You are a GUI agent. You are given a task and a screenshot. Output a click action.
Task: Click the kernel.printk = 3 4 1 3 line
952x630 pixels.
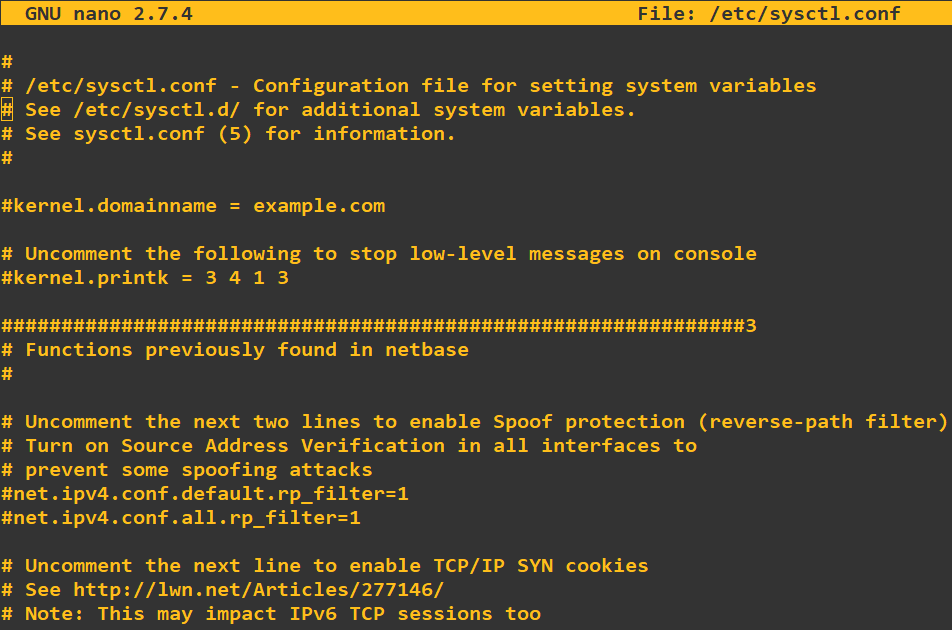(x=145, y=278)
